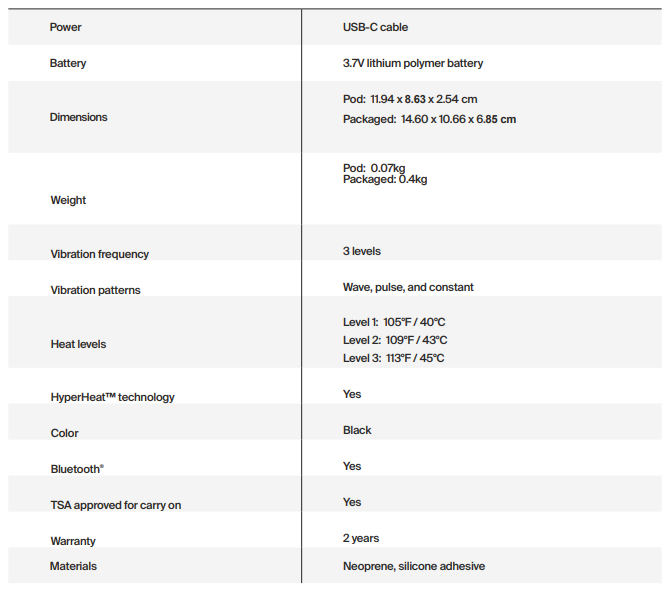Select the 3 levels value
This screenshot has height=591, width=671.
(361, 251)
